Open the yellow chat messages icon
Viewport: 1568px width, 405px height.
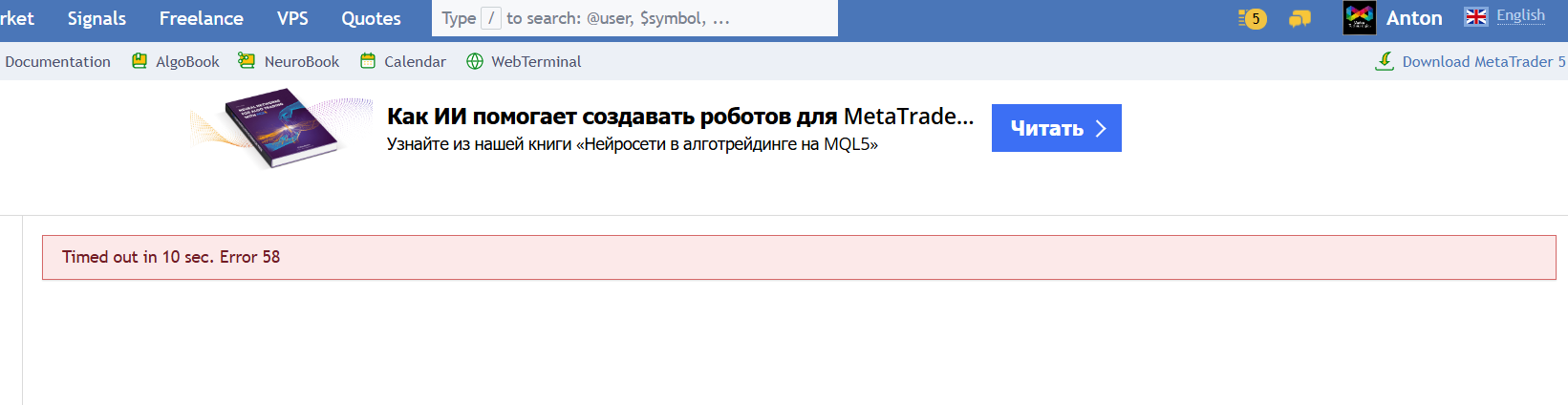pyautogui.click(x=1300, y=18)
